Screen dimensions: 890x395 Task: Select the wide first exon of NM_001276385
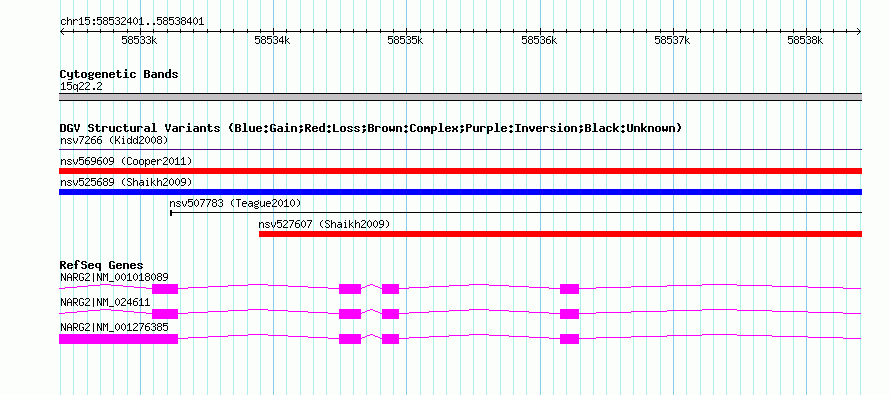click(x=119, y=339)
